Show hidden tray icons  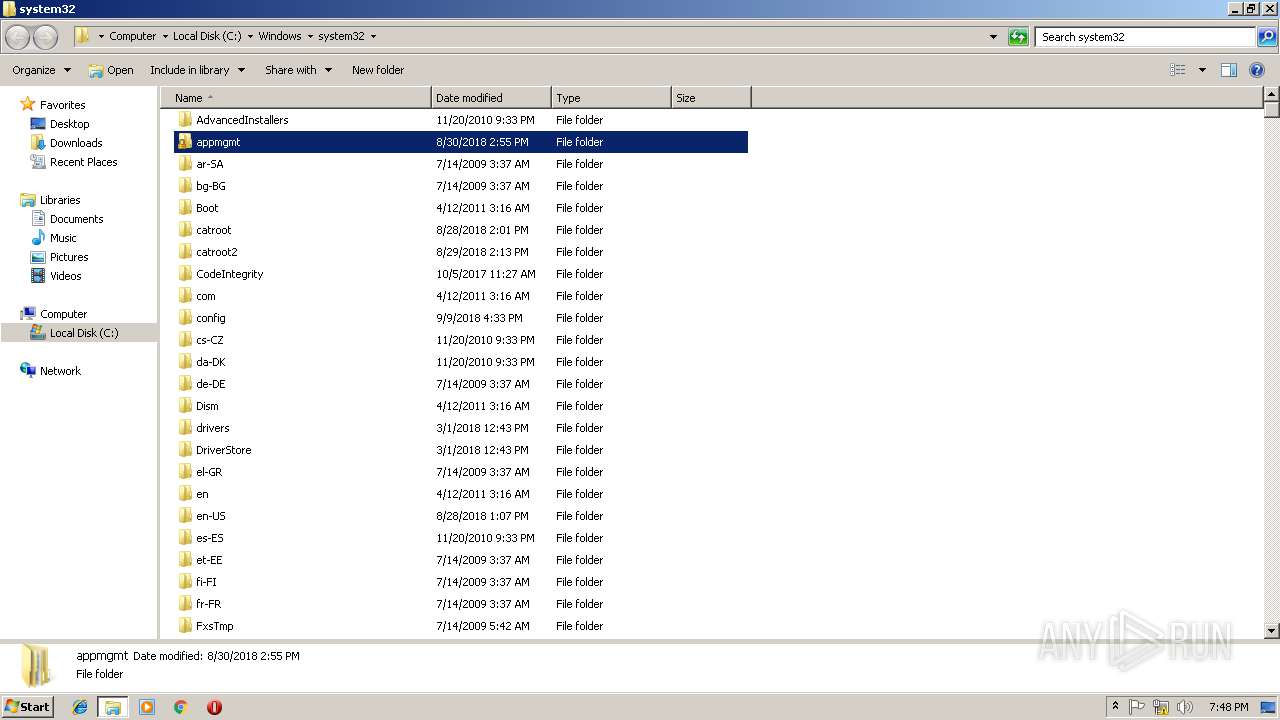pyautogui.click(x=1115, y=707)
